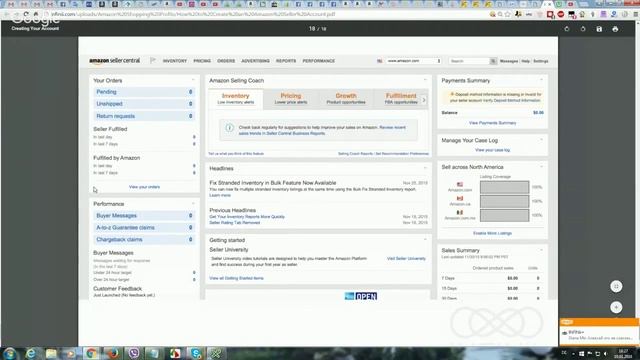
Task: Open Viber from the taskbar
Action: (133, 353)
